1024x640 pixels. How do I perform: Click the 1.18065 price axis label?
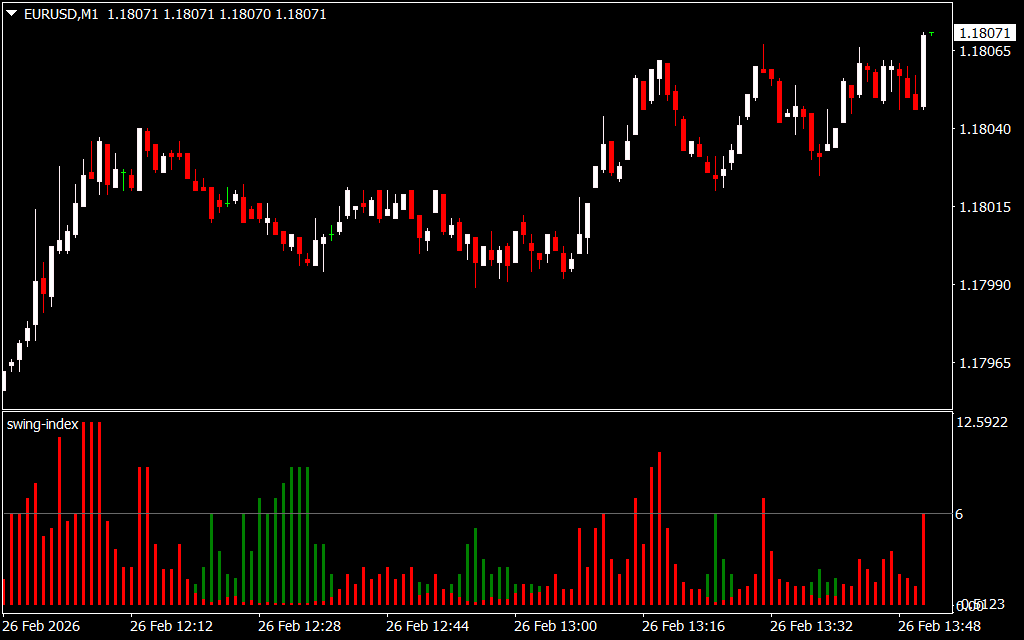pos(982,51)
